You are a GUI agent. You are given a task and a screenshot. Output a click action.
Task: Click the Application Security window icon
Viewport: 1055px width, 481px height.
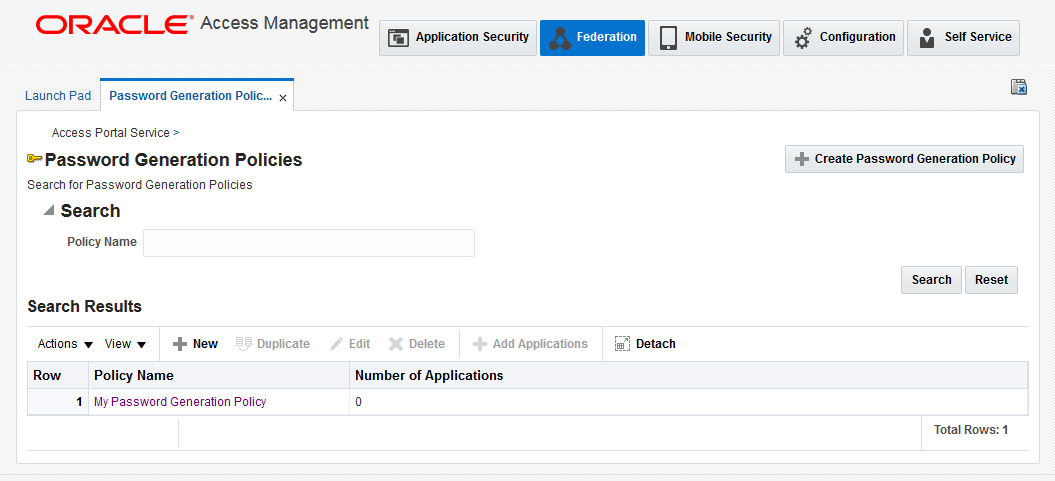pyautogui.click(x=398, y=38)
